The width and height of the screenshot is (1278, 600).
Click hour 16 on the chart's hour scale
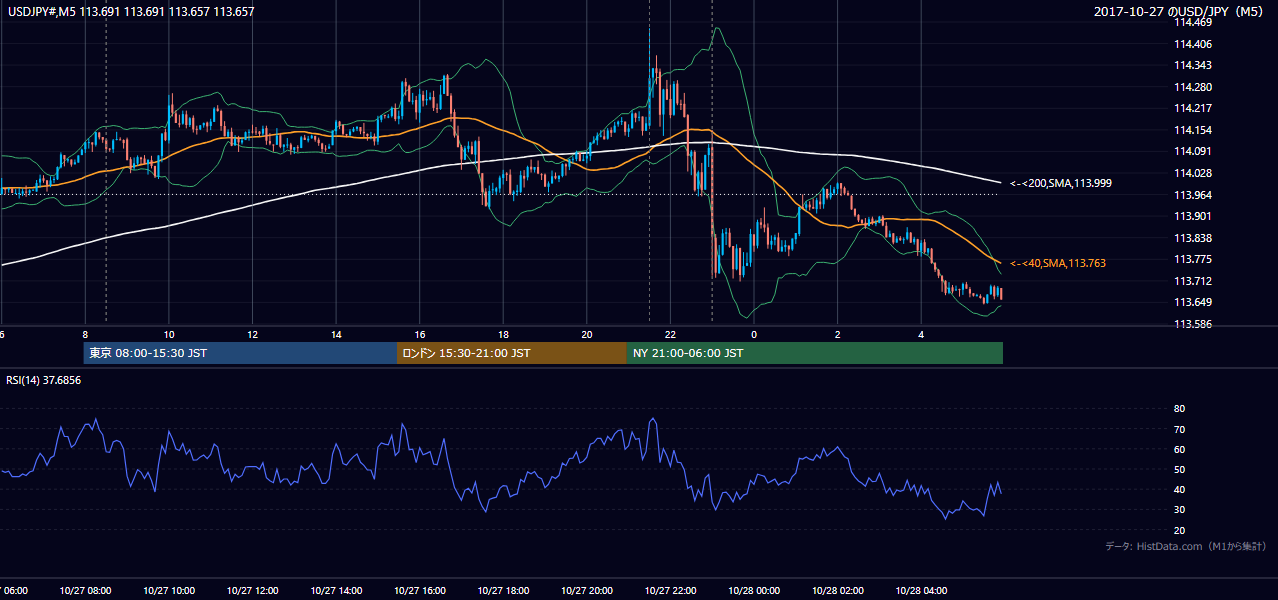click(420, 334)
